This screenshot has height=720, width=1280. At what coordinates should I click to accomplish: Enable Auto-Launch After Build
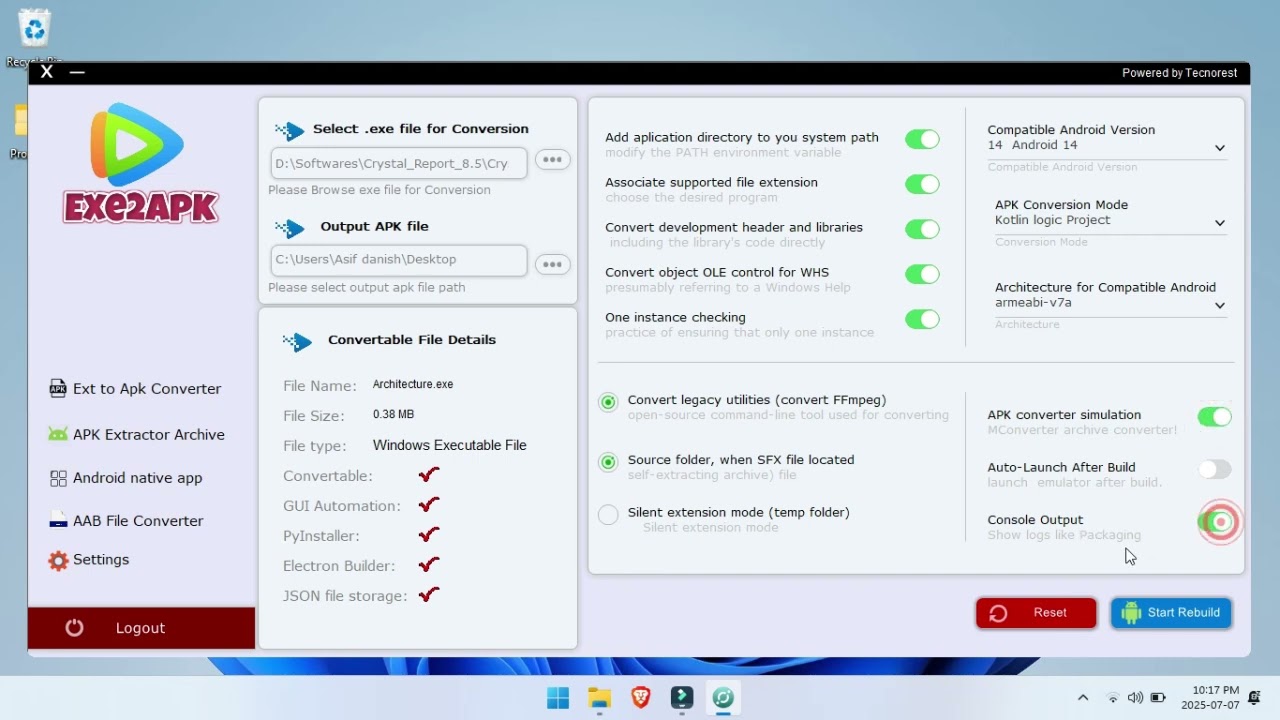1214,469
